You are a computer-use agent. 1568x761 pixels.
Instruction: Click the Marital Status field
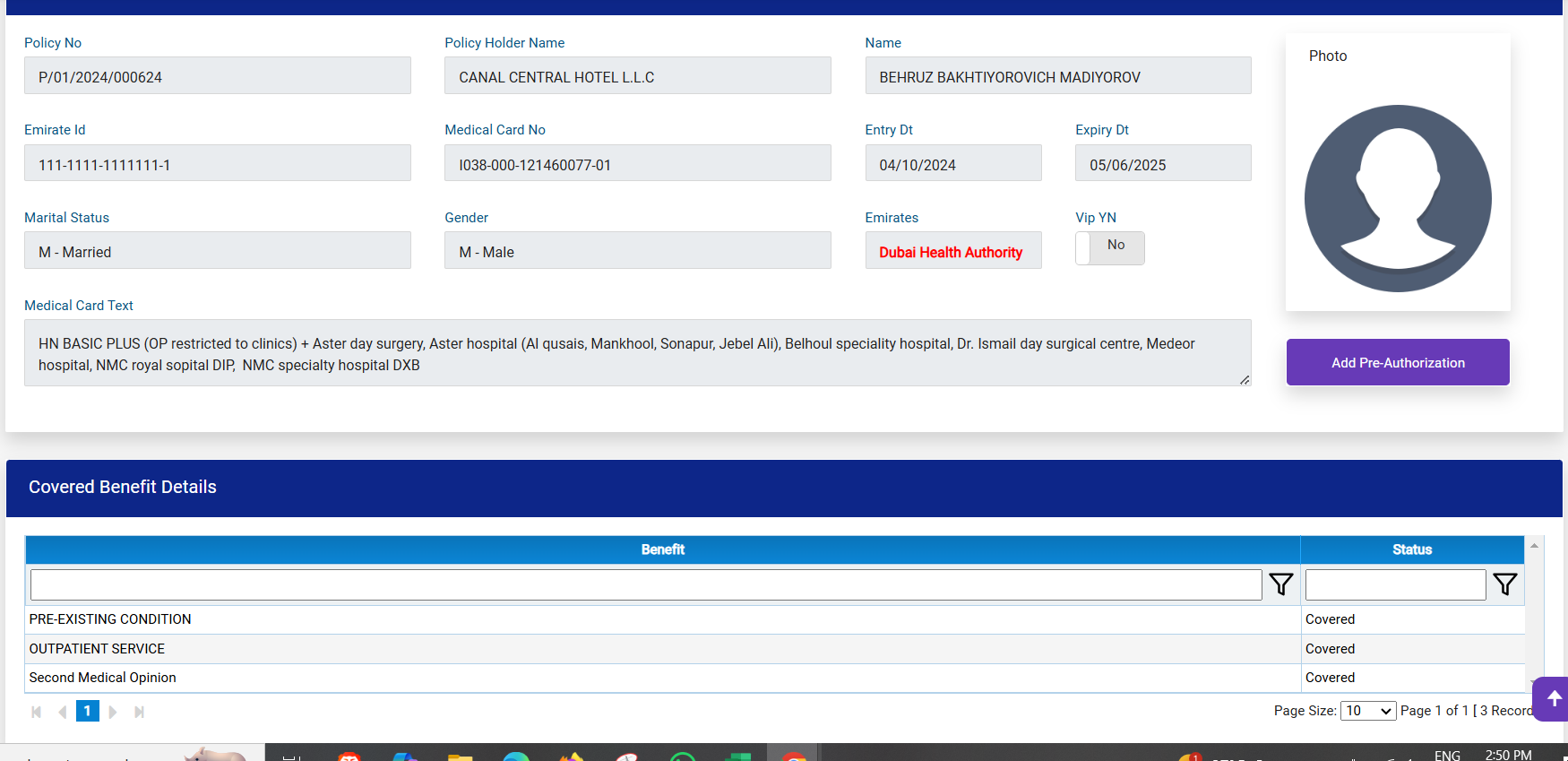click(218, 251)
